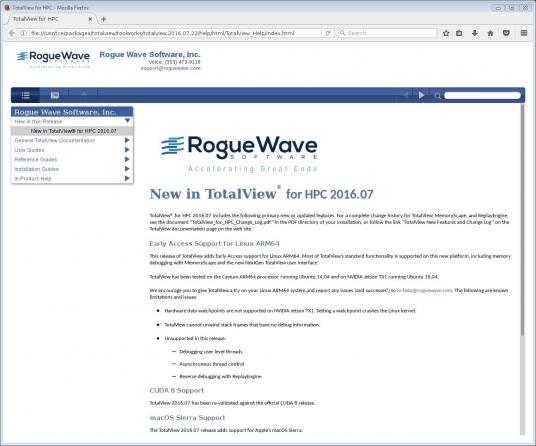Open New in this Release menu item
The width and height of the screenshot is (536, 446).
point(38,121)
